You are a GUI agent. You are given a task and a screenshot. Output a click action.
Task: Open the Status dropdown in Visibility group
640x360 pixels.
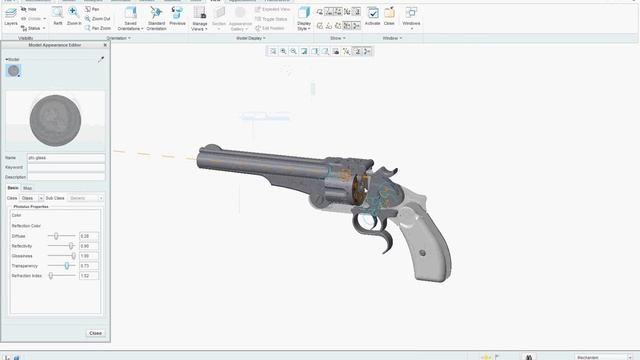pos(33,28)
